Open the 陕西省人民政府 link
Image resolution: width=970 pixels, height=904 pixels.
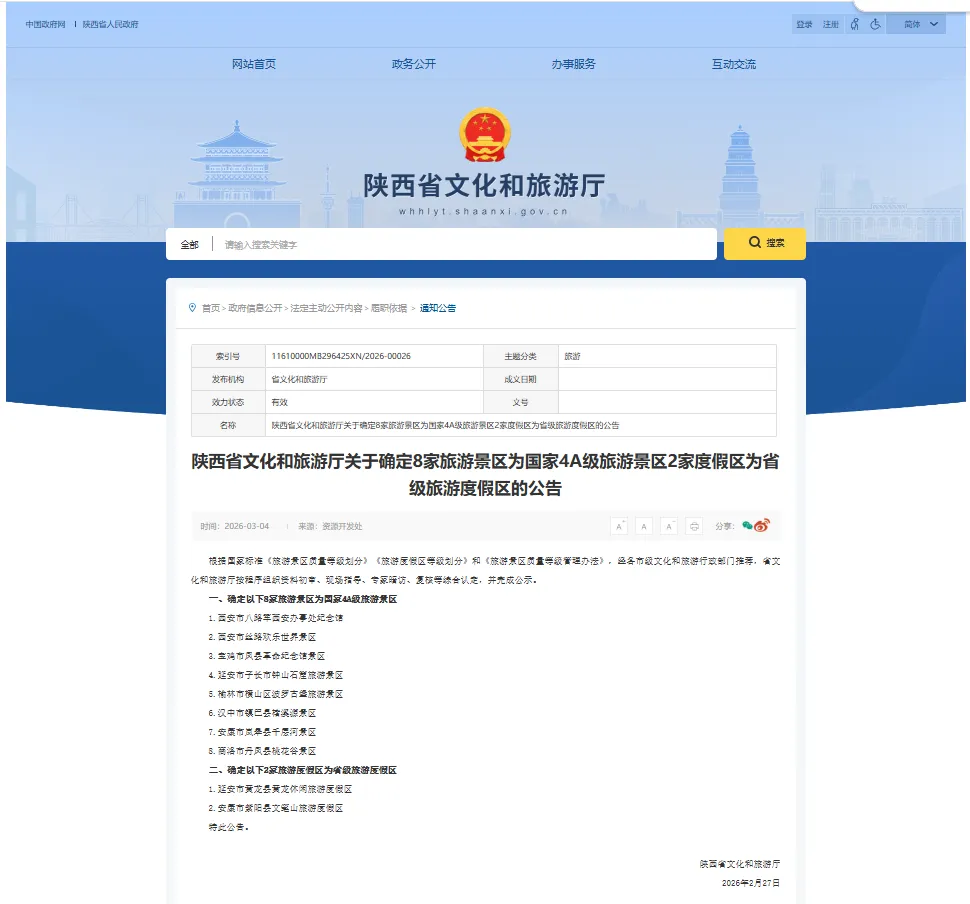[111, 24]
